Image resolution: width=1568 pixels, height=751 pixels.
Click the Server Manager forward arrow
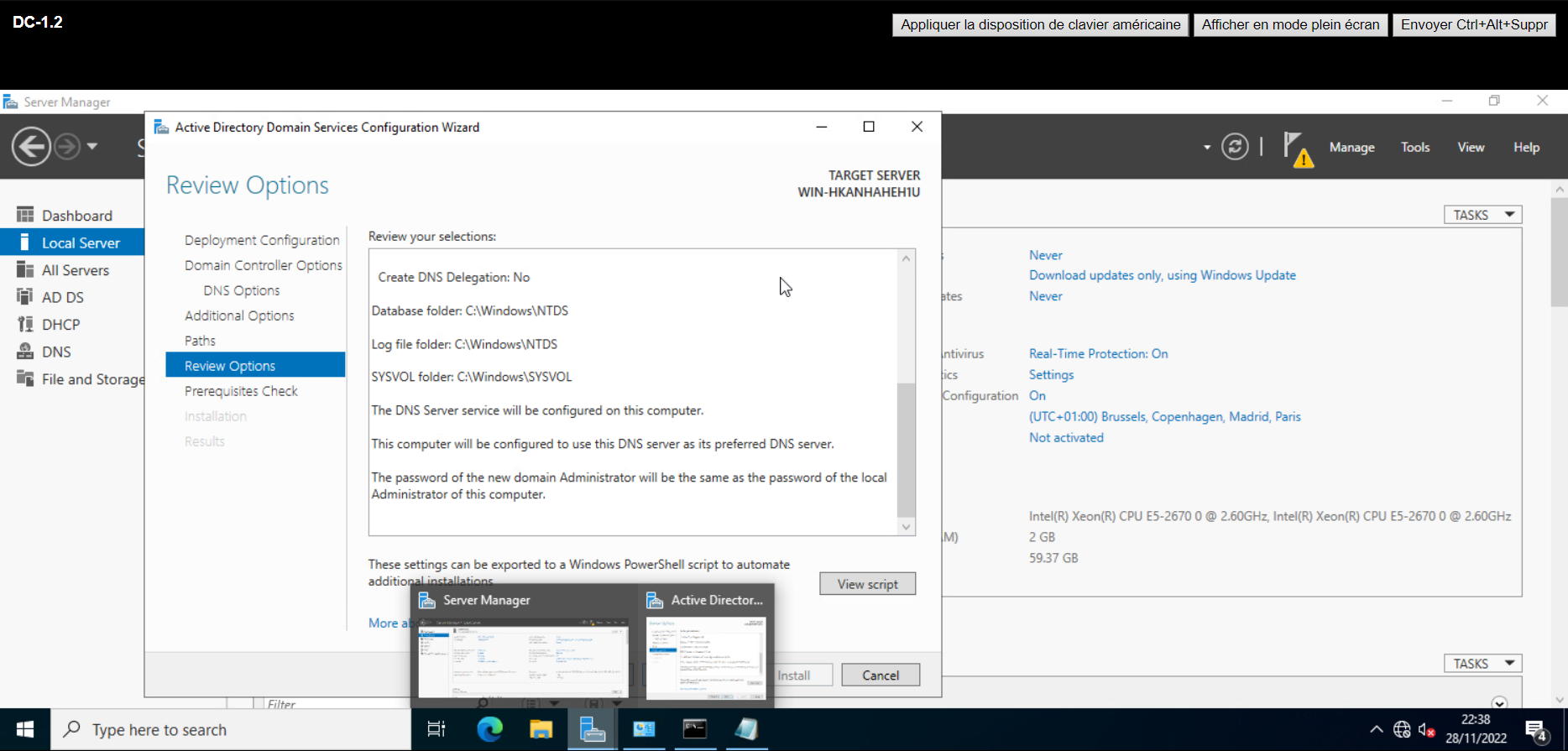pos(67,147)
